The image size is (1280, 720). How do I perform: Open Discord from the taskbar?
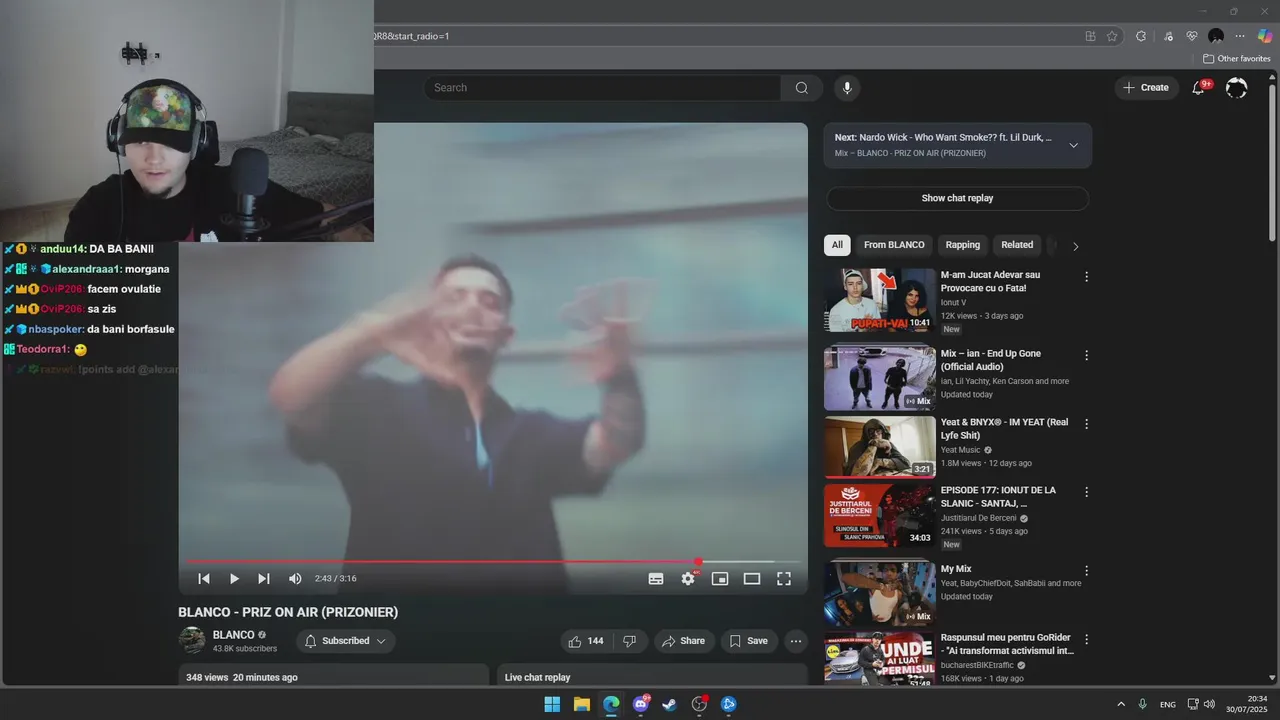click(x=641, y=704)
